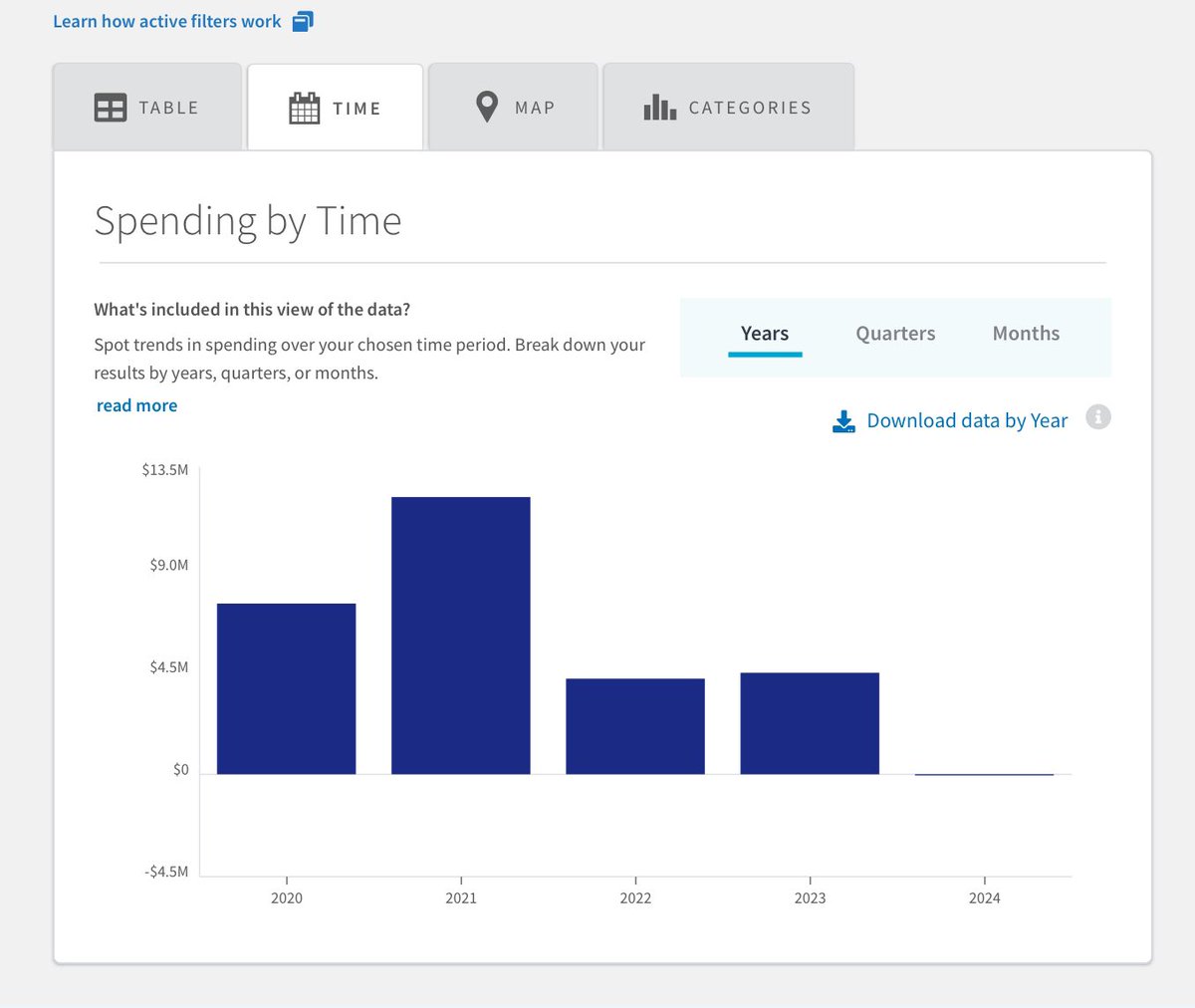Click the map pin icon
The width and height of the screenshot is (1195, 1008).
coord(486,107)
